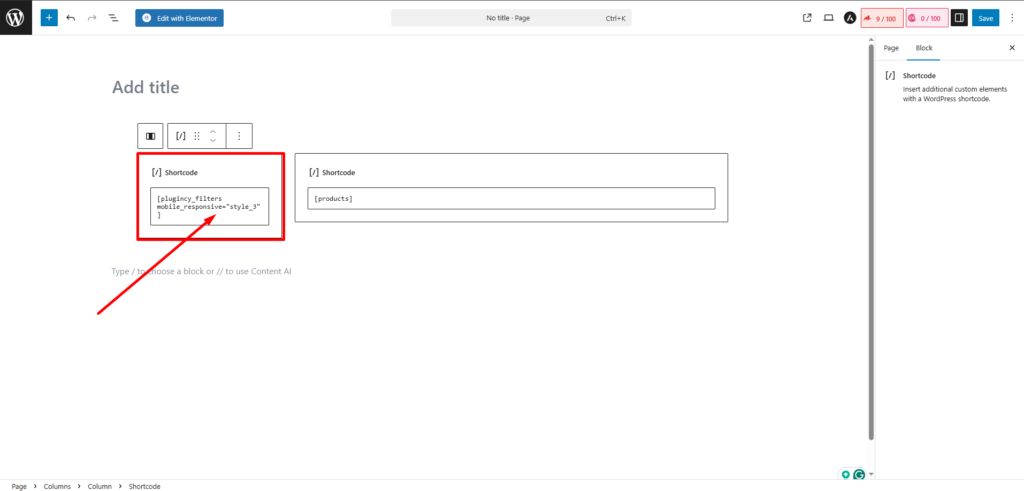Open the device preview laptop icon
The height and width of the screenshot is (491, 1024).
click(828, 18)
